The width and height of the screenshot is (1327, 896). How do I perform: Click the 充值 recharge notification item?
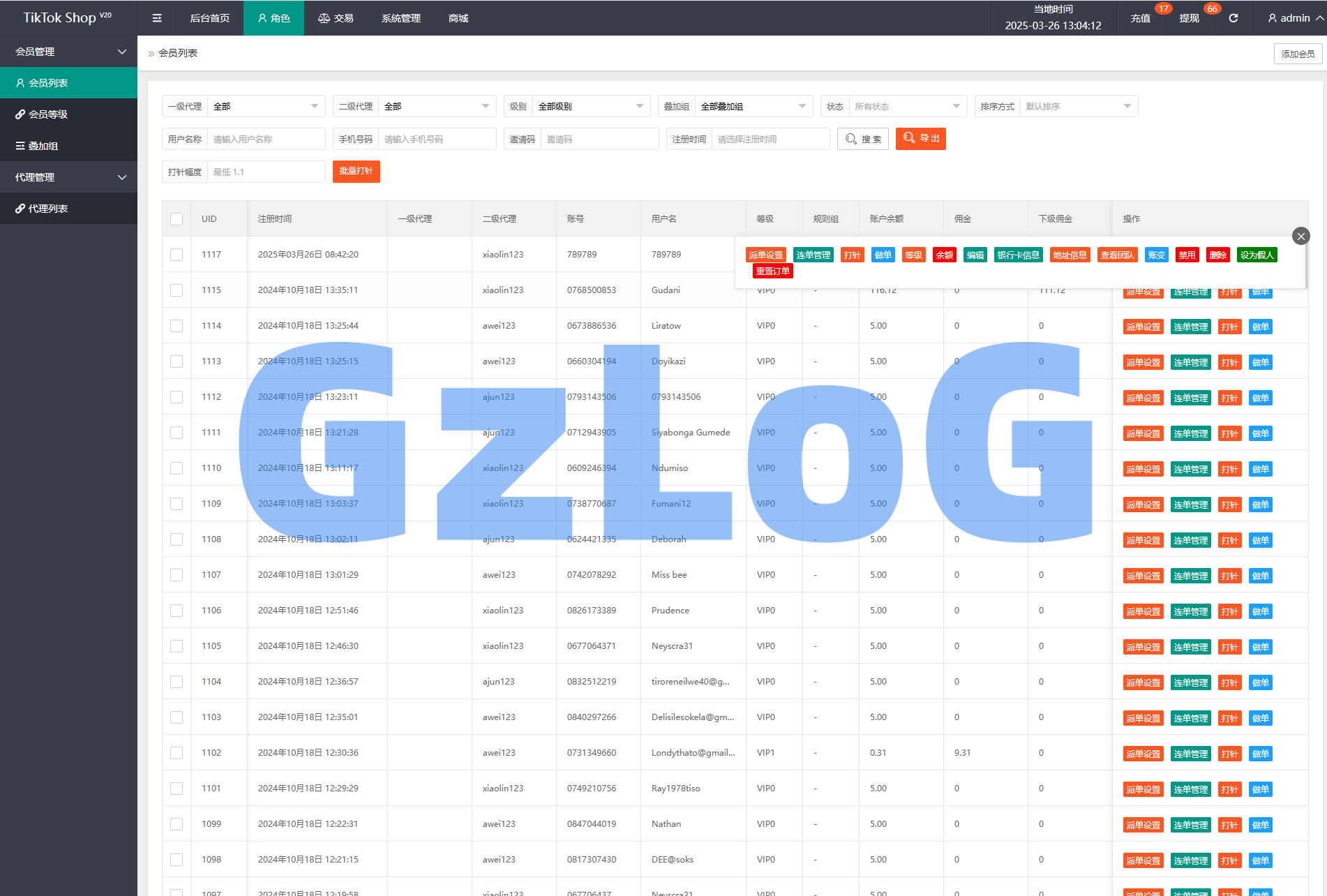coord(1141,18)
